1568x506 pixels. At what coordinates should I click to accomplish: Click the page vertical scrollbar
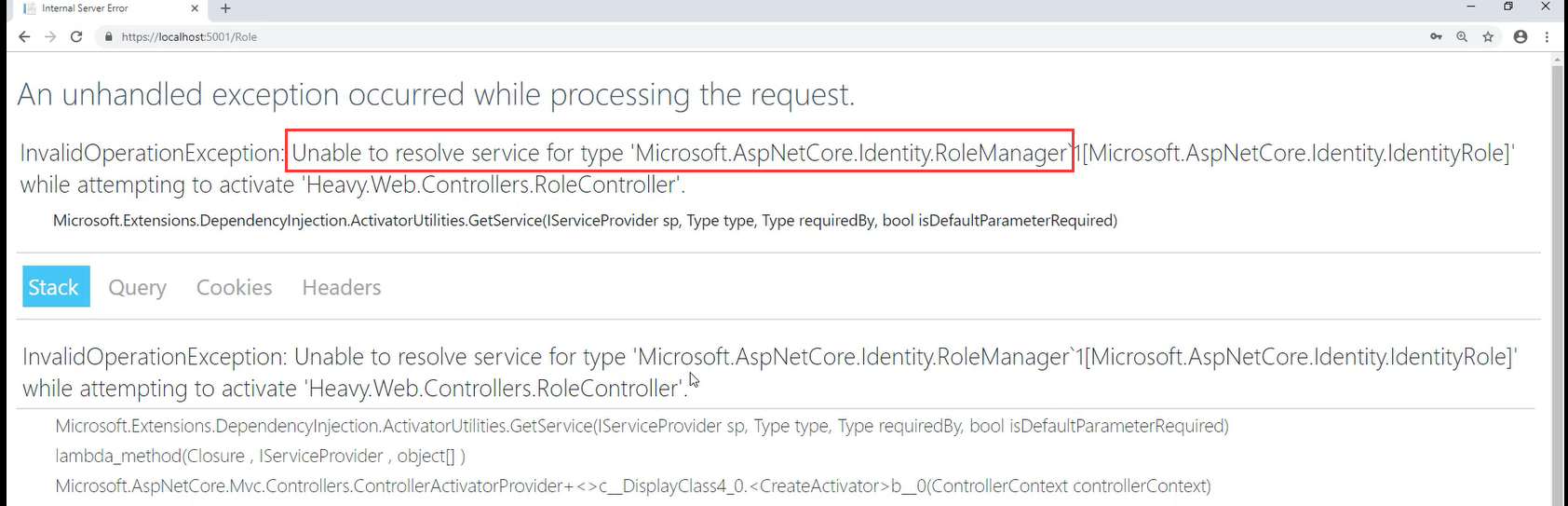(x=1558, y=280)
